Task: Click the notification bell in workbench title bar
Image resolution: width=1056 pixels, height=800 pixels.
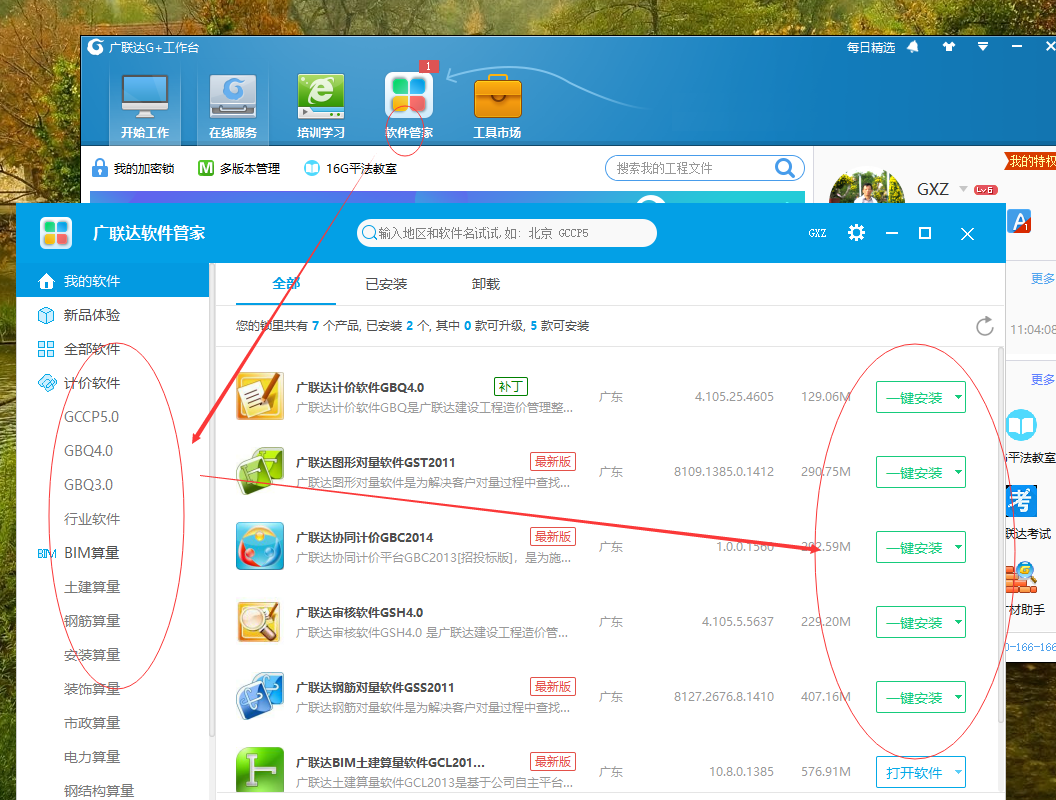Action: 913,47
